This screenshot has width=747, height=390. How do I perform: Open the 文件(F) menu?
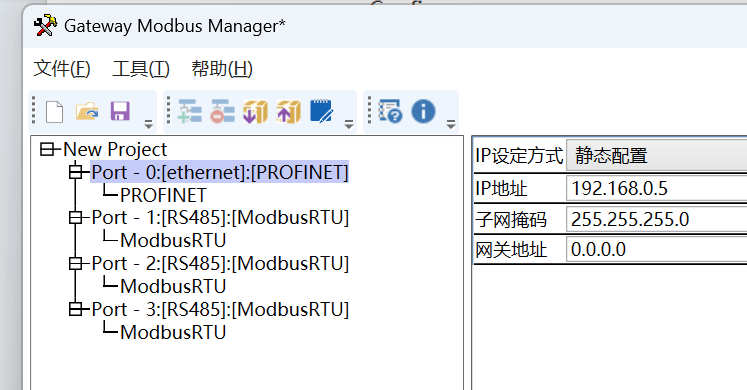click(x=62, y=69)
